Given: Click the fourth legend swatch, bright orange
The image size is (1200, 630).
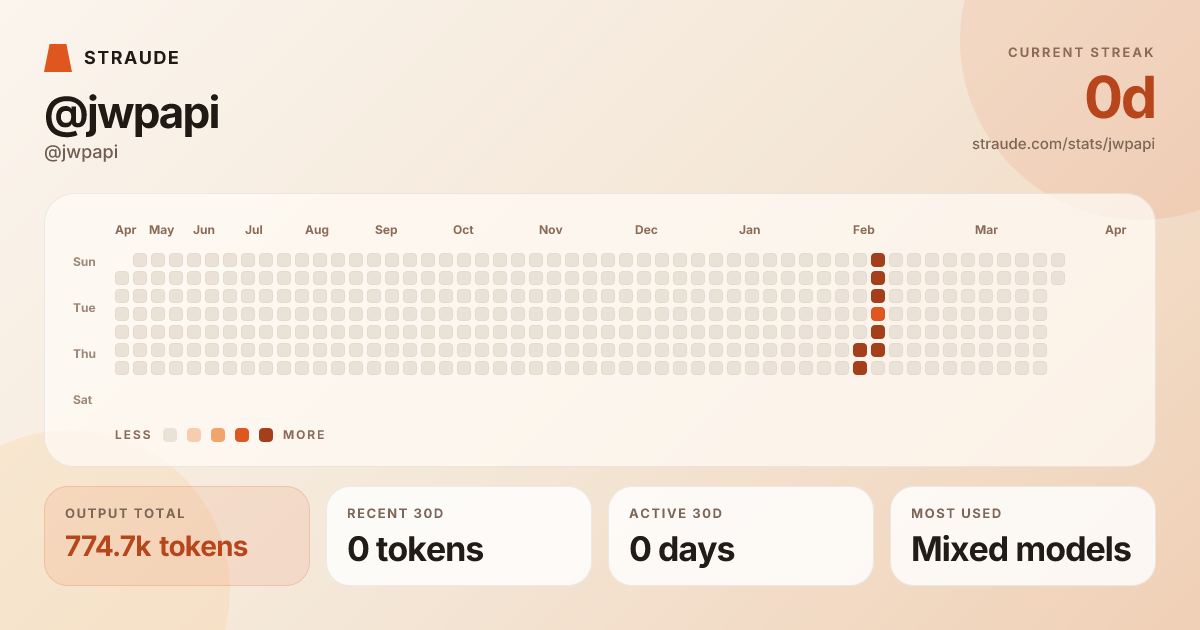Looking at the screenshot, I should pyautogui.click(x=242, y=435).
